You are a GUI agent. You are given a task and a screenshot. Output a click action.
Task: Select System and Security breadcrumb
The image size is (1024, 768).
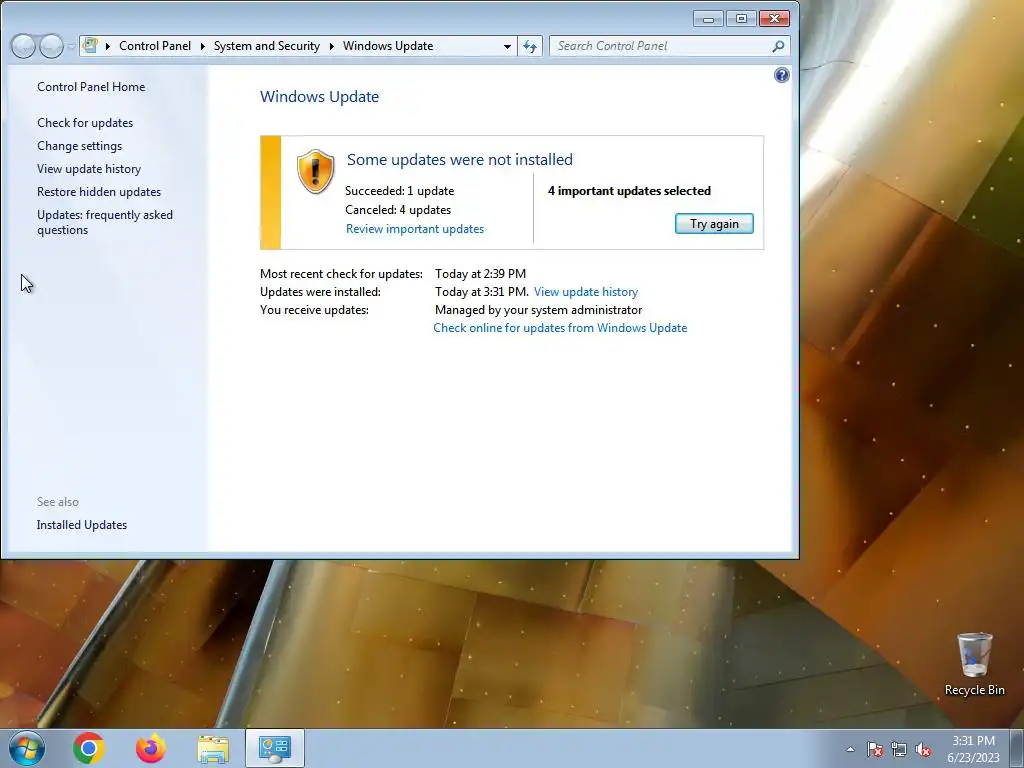pyautogui.click(x=266, y=46)
